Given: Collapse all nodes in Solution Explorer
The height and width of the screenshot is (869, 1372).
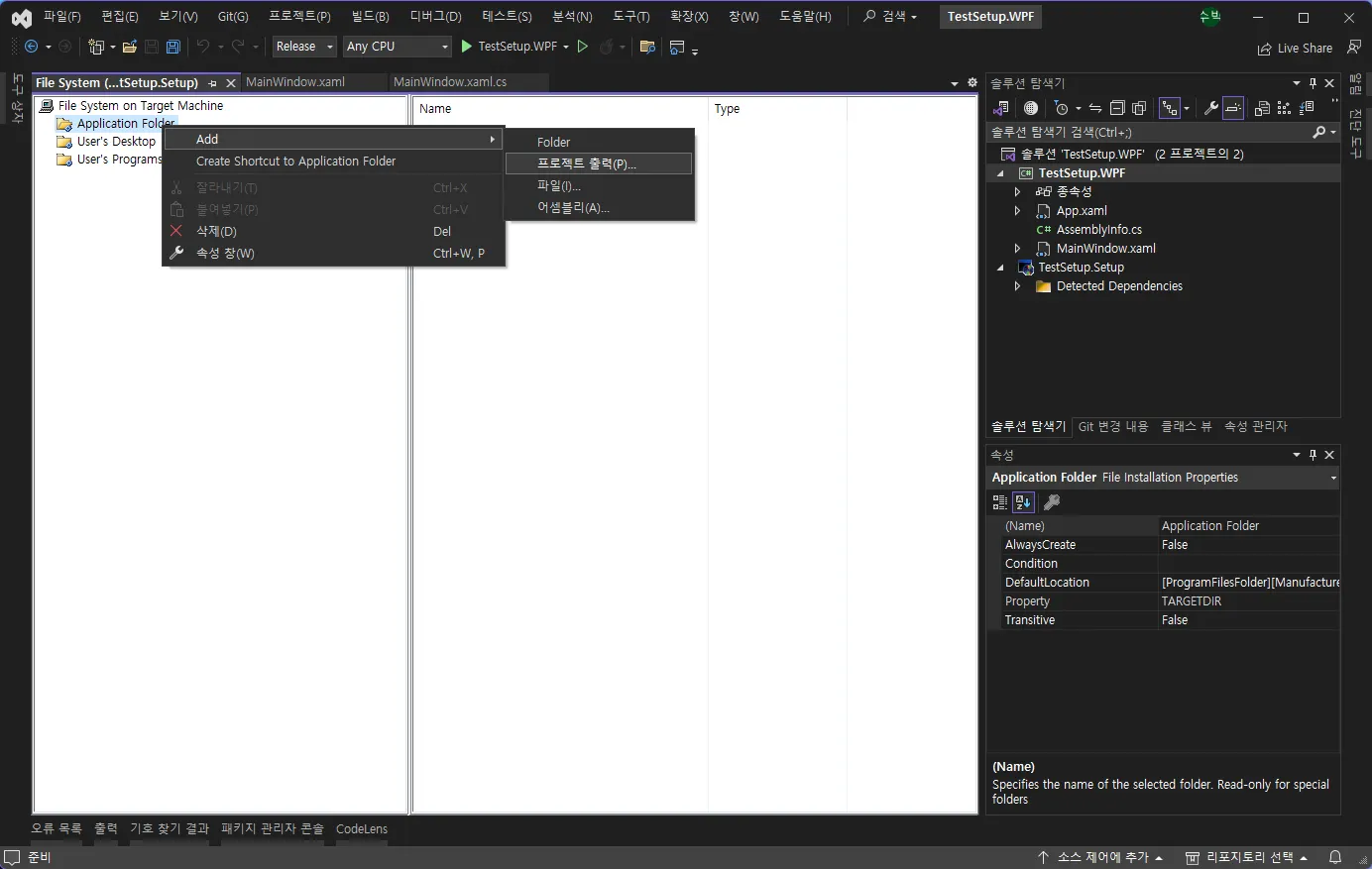Looking at the screenshot, I should coord(1117,108).
